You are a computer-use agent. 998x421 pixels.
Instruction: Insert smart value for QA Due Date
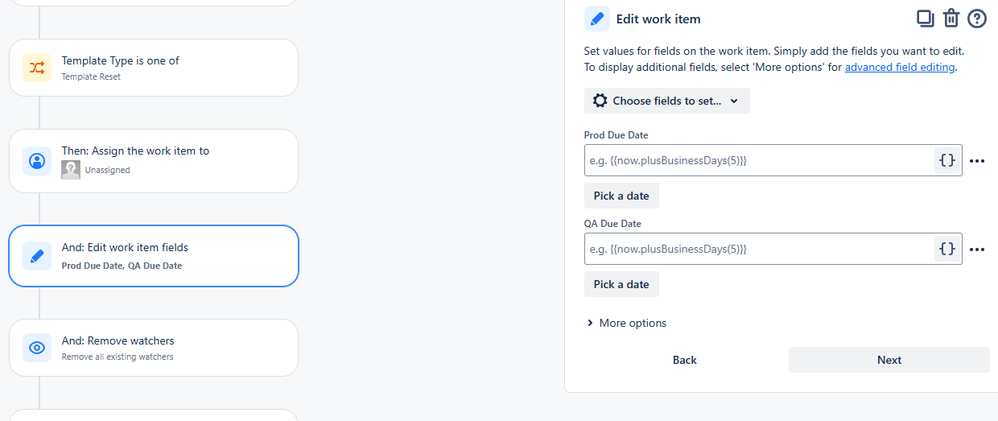click(x=948, y=249)
